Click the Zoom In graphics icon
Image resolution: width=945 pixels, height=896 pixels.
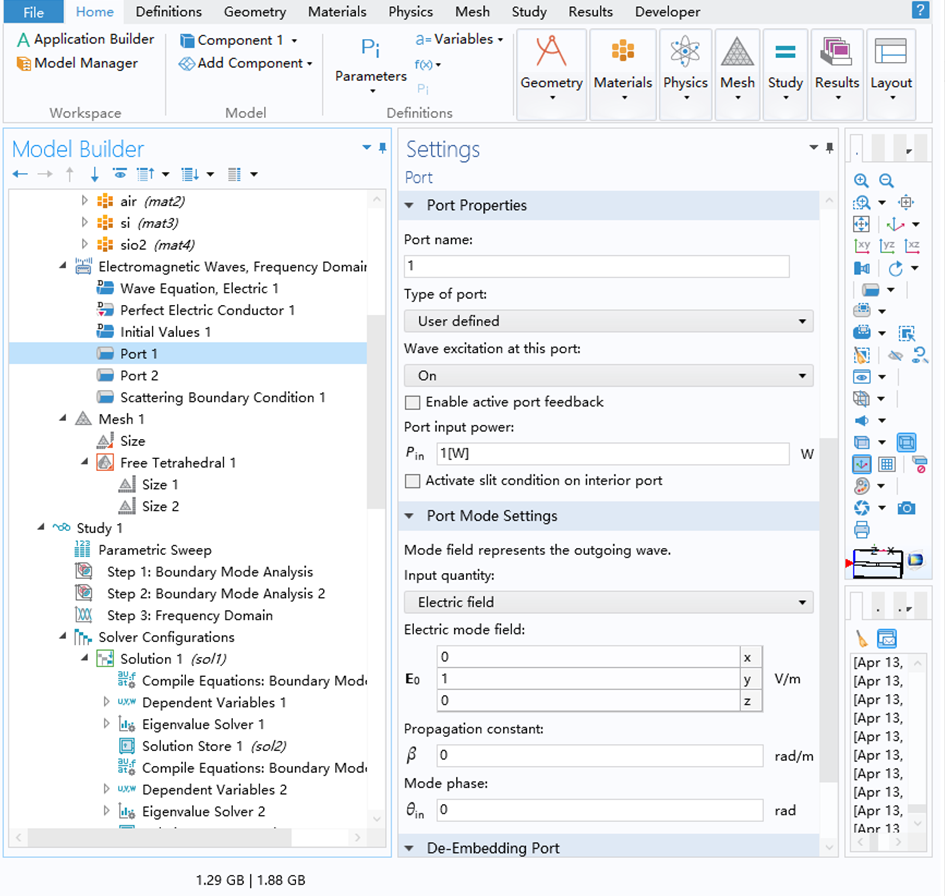(861, 181)
